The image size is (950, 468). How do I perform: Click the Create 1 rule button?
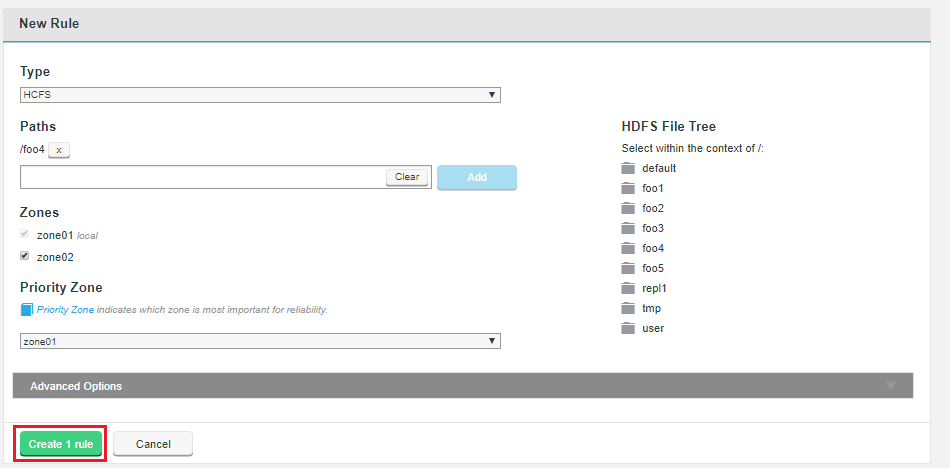click(61, 444)
